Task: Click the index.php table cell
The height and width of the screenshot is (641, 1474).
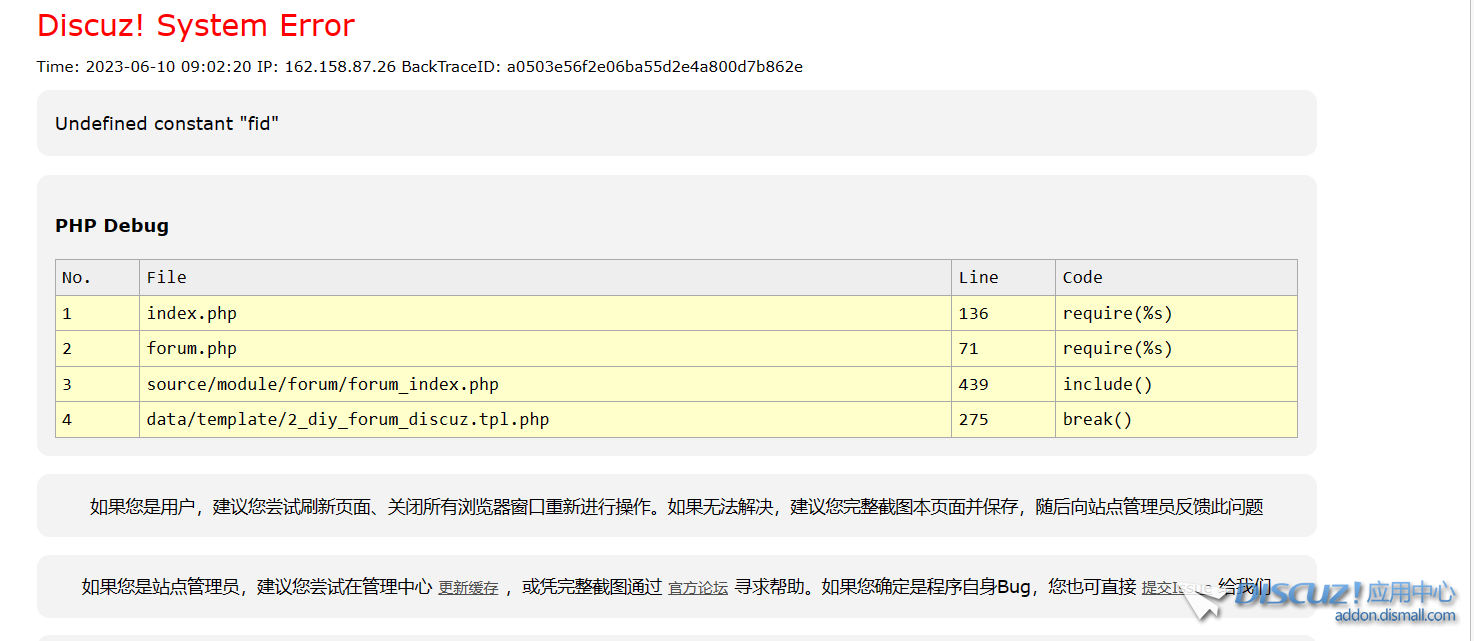Action: [x=192, y=314]
